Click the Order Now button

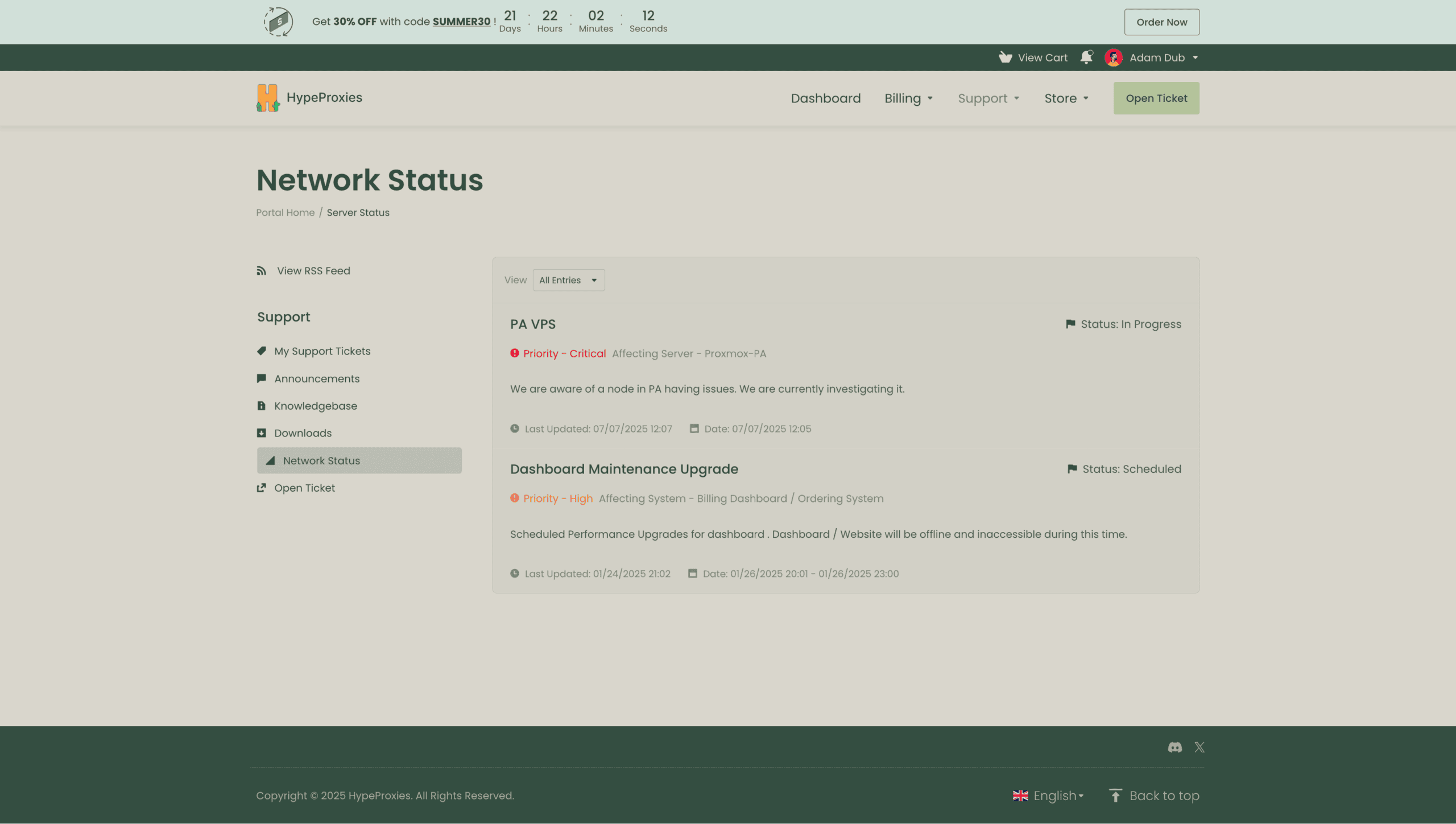(1161, 22)
